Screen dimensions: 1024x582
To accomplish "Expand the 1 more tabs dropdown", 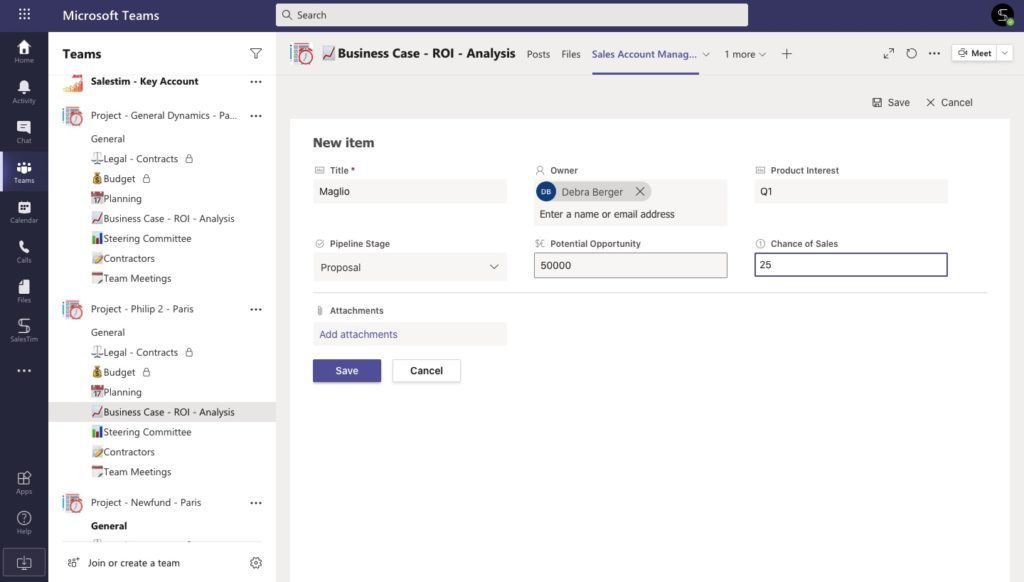I will (745, 54).
